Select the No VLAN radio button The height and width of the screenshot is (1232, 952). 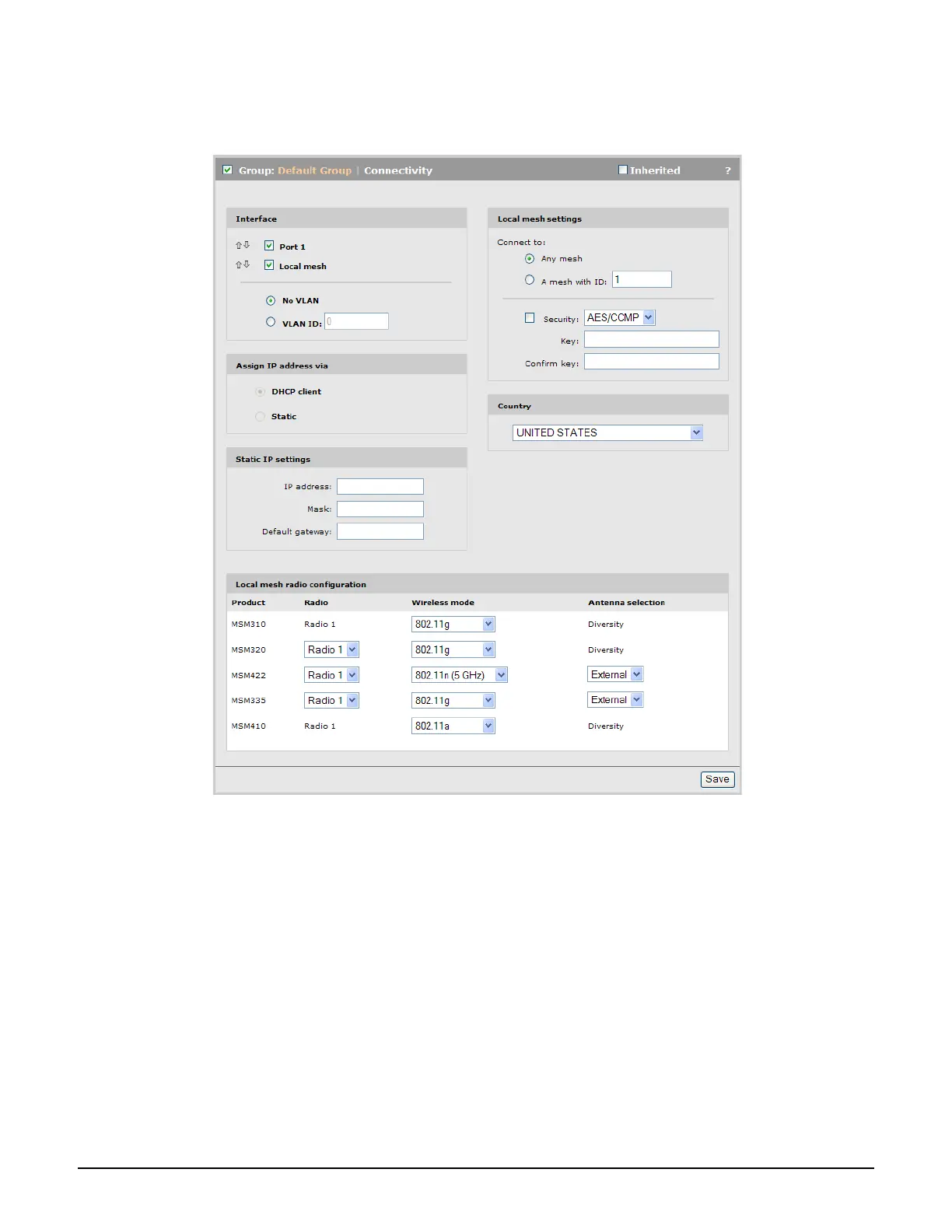271,300
